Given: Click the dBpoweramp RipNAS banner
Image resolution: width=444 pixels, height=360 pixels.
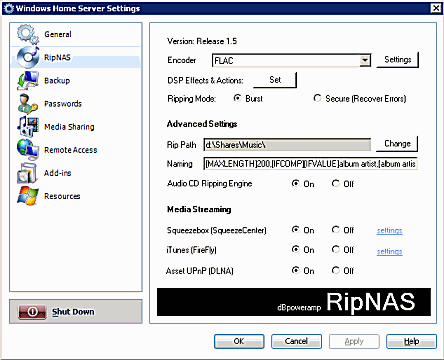Looking at the screenshot, I should (x=294, y=302).
